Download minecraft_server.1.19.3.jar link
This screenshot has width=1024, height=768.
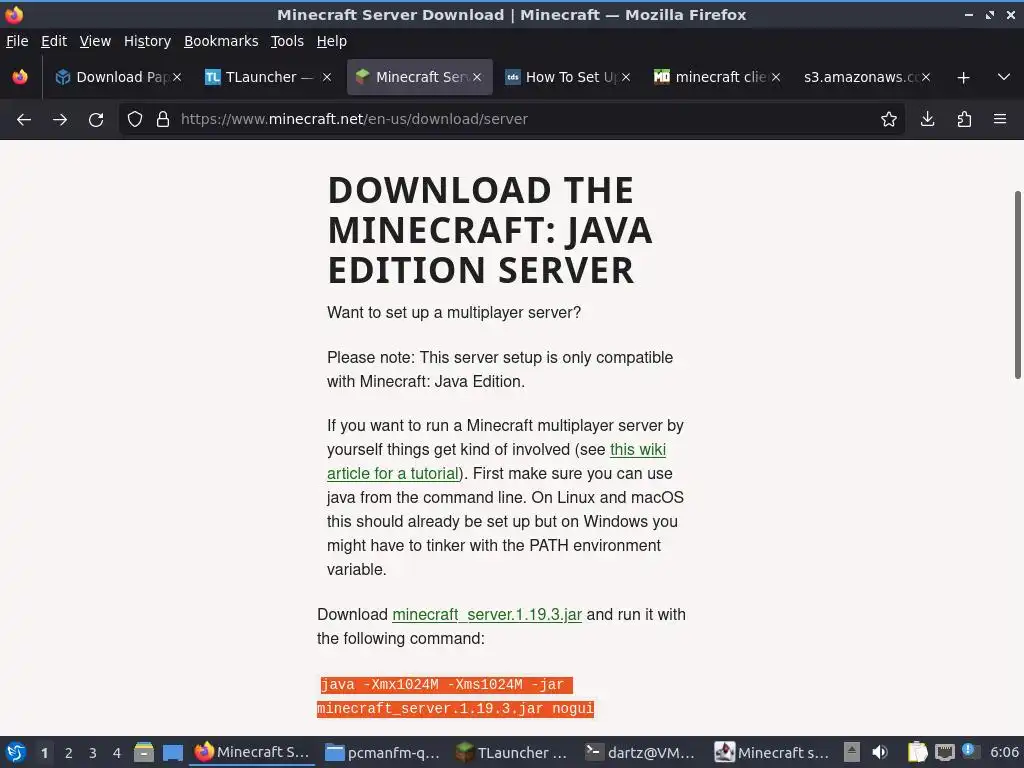coord(487,615)
